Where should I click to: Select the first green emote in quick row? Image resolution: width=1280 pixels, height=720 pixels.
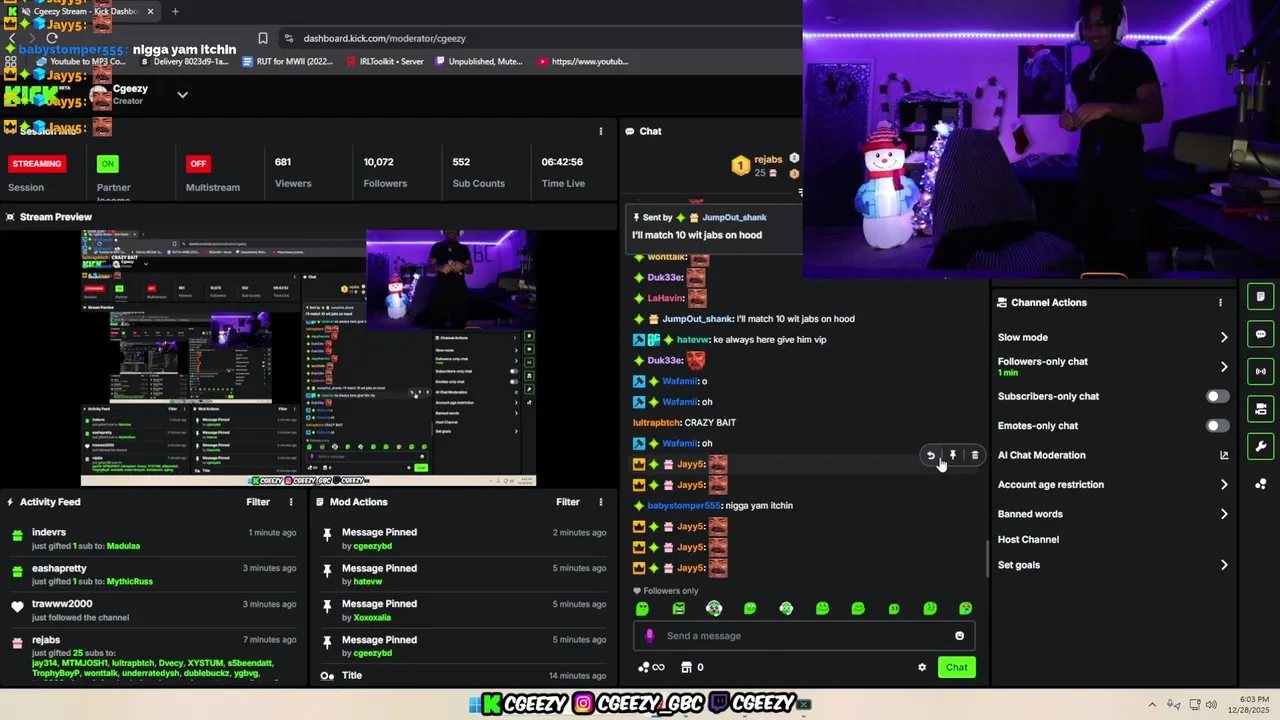pos(642,608)
